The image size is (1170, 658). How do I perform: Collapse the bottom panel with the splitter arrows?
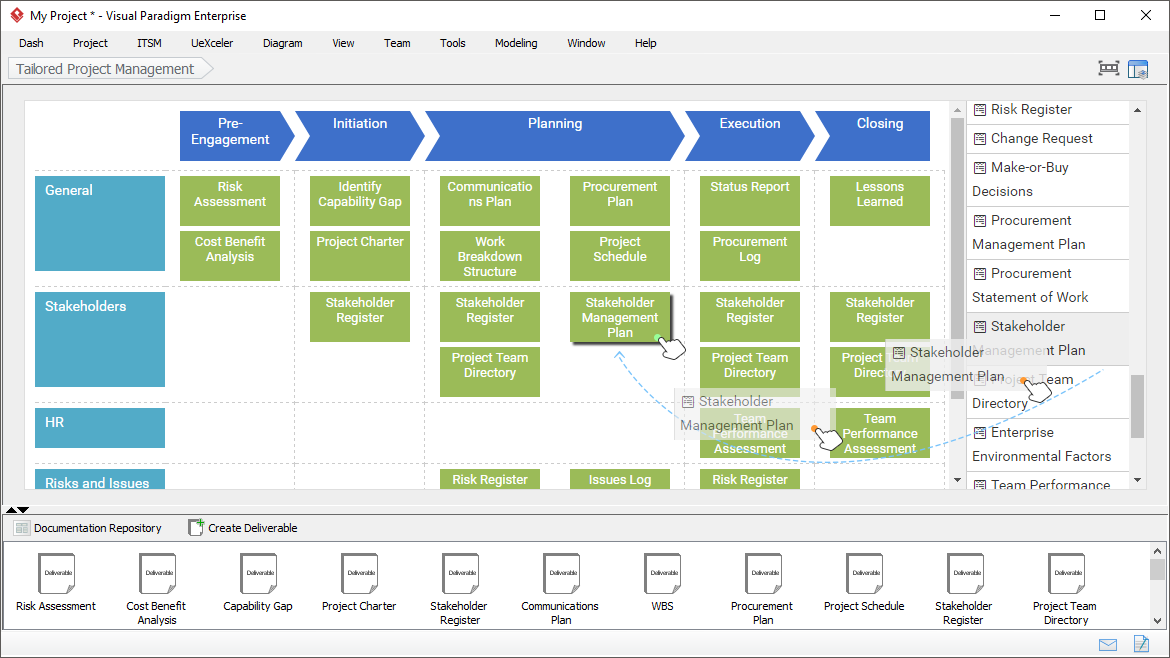23,510
